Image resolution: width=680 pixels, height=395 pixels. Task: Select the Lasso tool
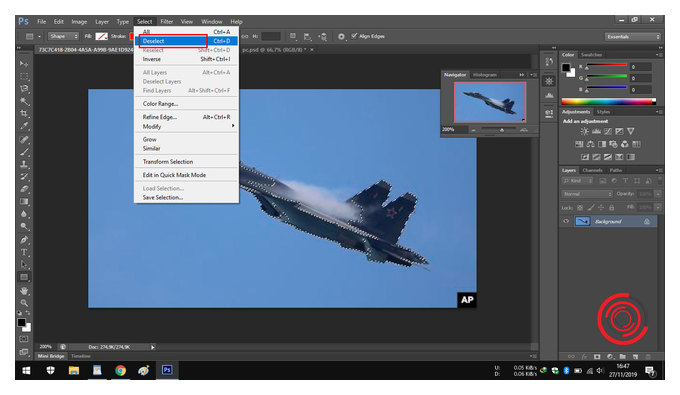(24, 89)
